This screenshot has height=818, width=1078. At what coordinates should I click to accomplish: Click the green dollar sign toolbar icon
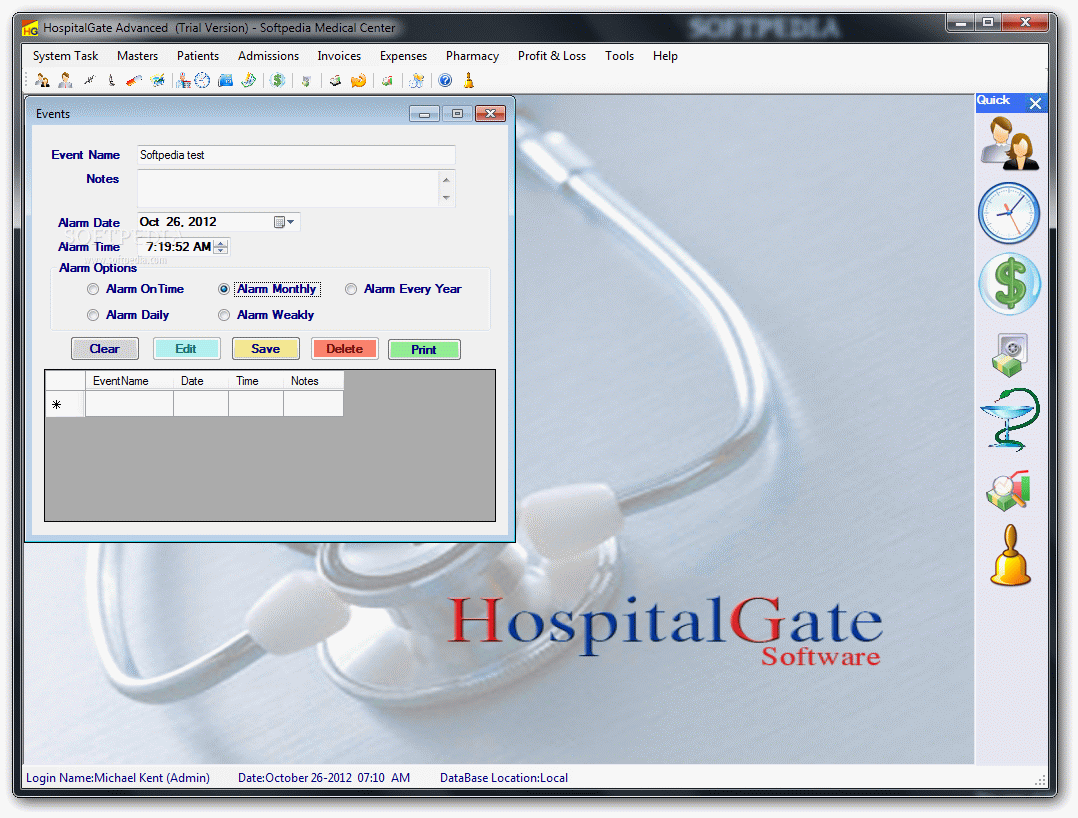click(278, 80)
